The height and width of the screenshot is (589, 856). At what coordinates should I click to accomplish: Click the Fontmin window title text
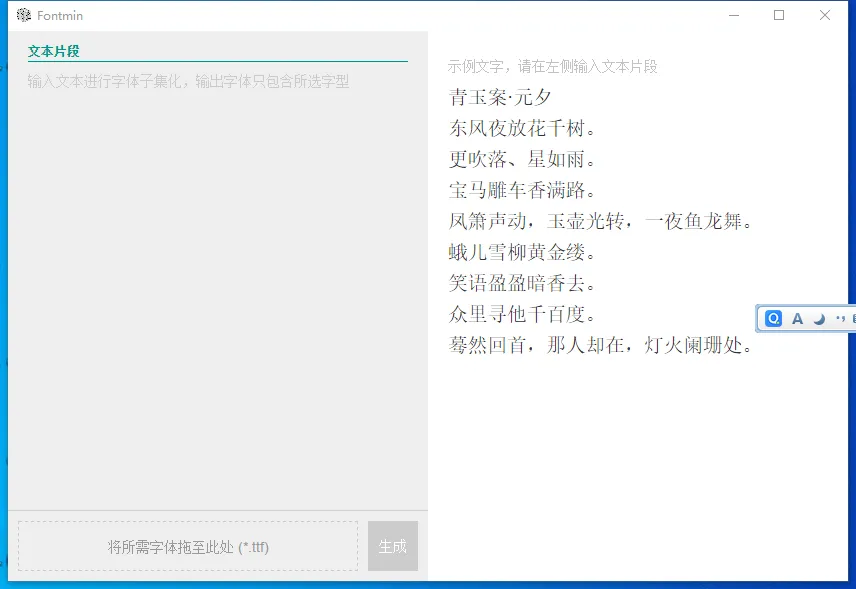tap(60, 16)
